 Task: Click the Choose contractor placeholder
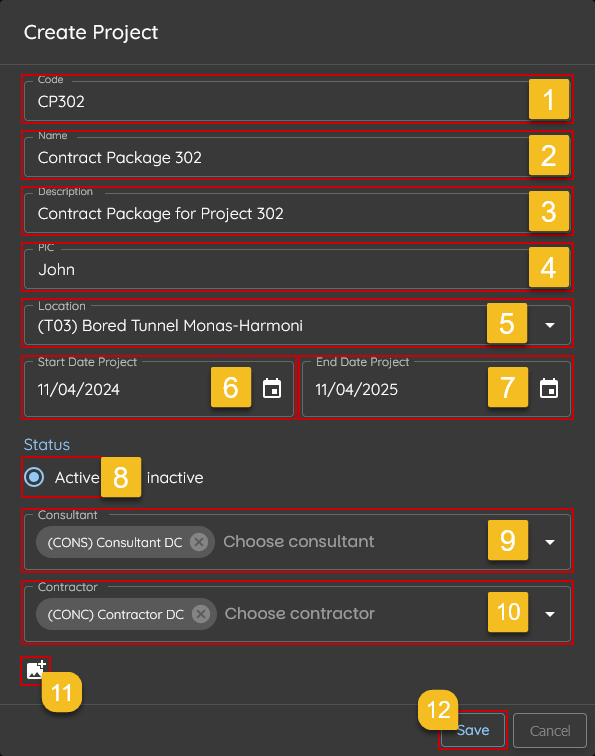[x=299, y=613]
